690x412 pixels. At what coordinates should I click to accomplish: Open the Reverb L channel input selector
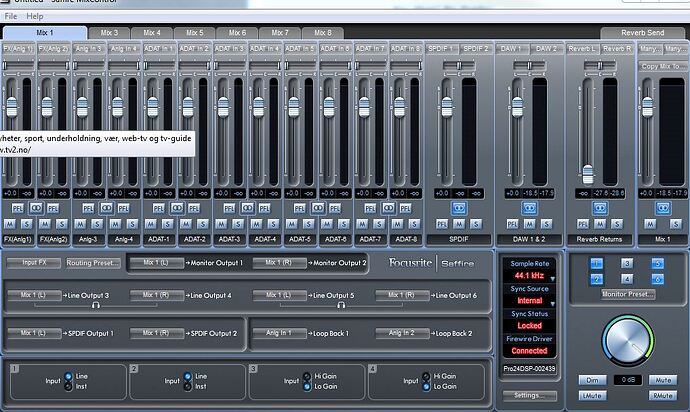click(582, 49)
